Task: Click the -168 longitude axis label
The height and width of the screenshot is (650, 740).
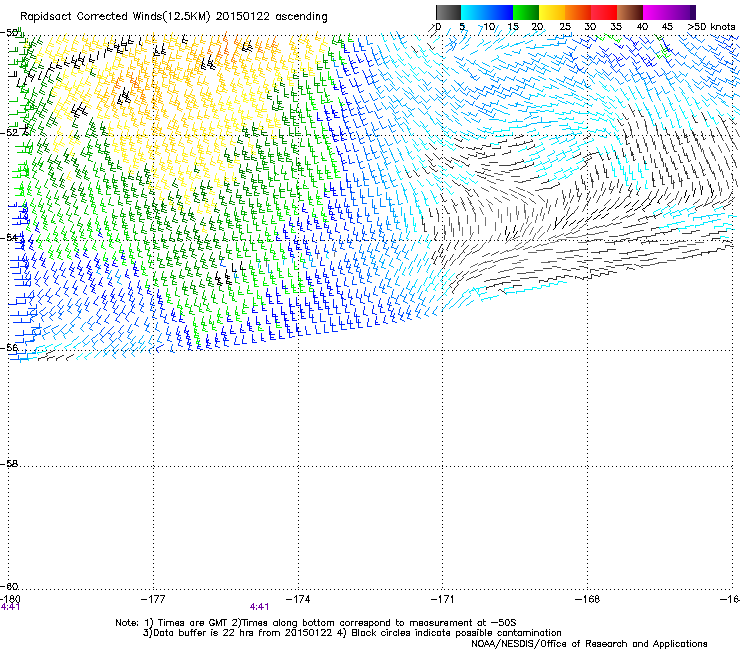Action: [587, 599]
